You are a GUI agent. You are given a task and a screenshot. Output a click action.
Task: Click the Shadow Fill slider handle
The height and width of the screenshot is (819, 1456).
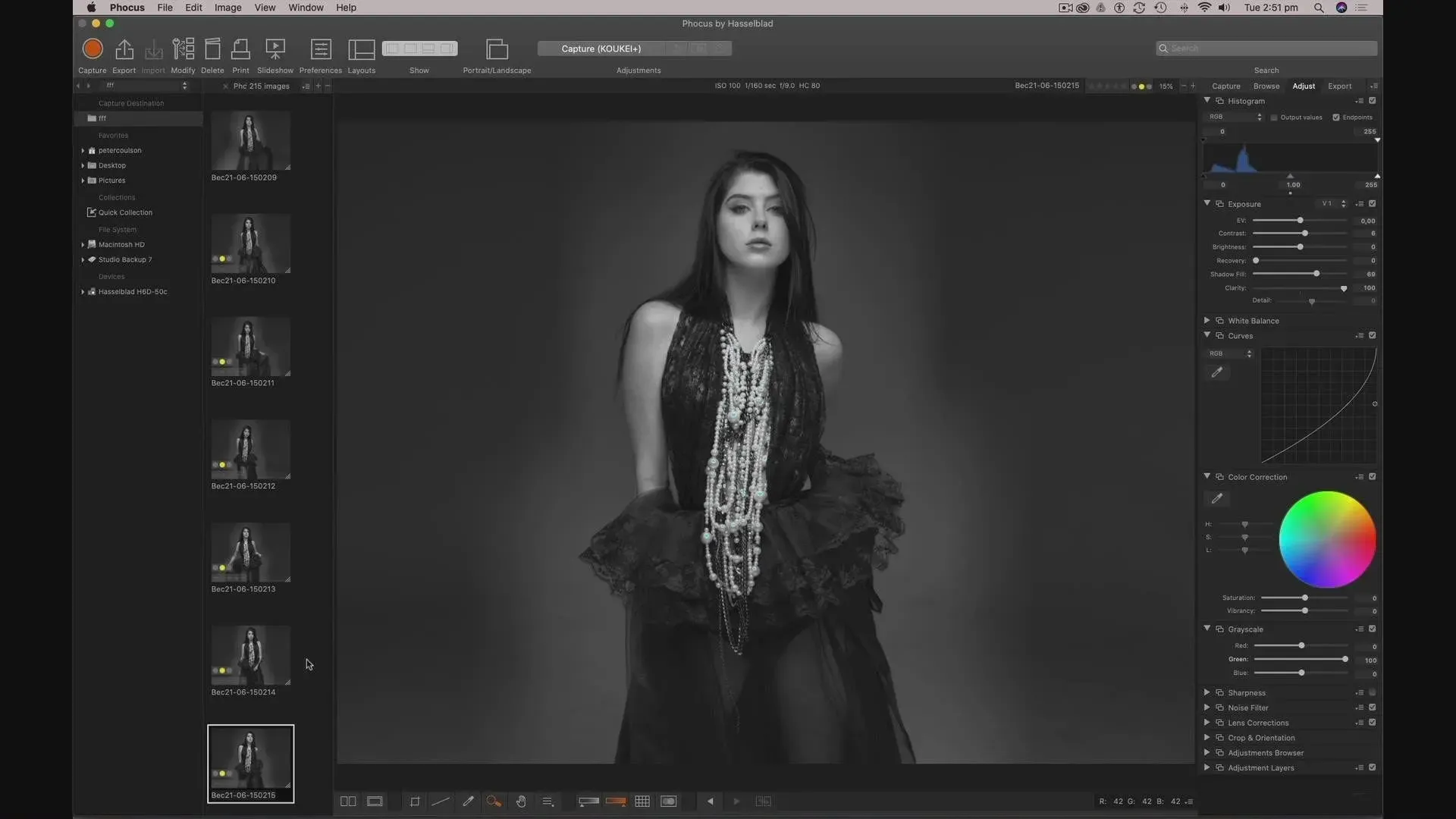click(x=1316, y=274)
